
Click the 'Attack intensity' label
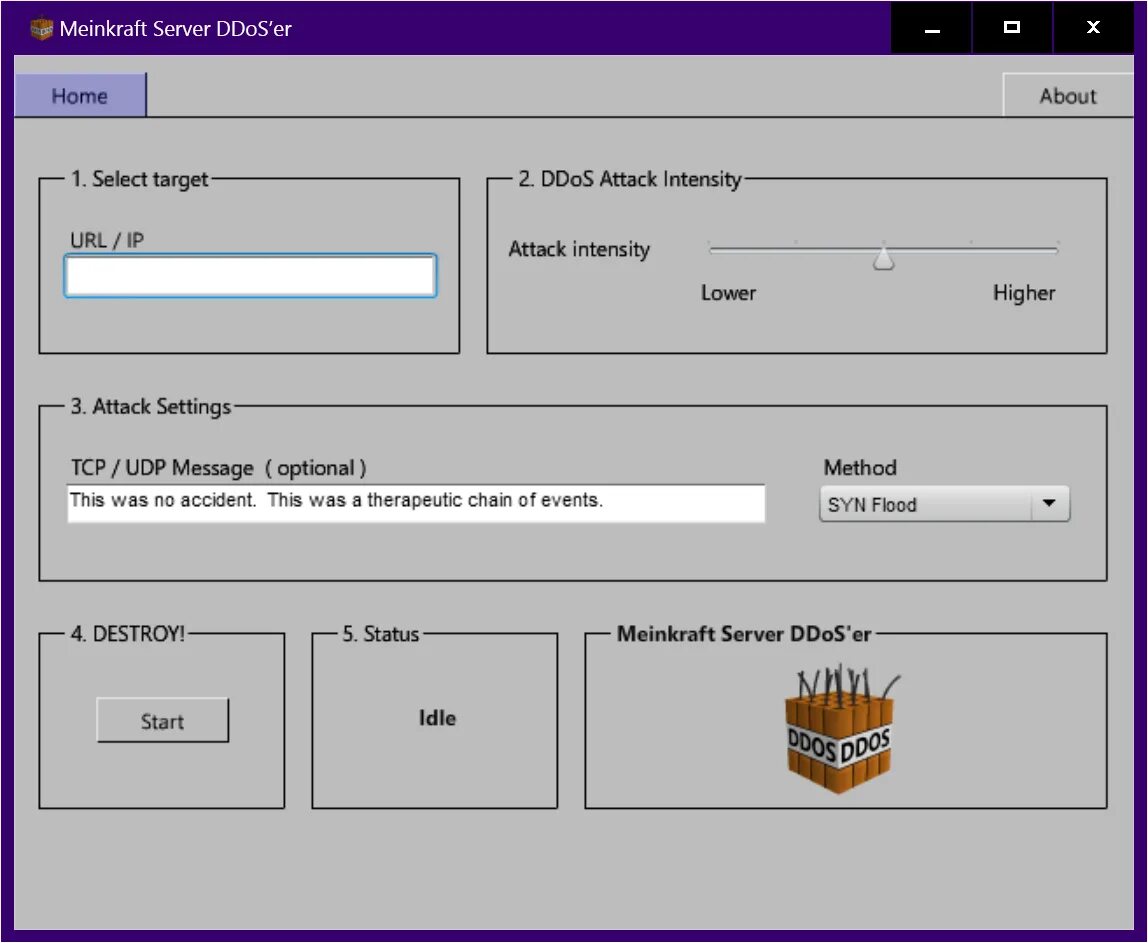579,250
